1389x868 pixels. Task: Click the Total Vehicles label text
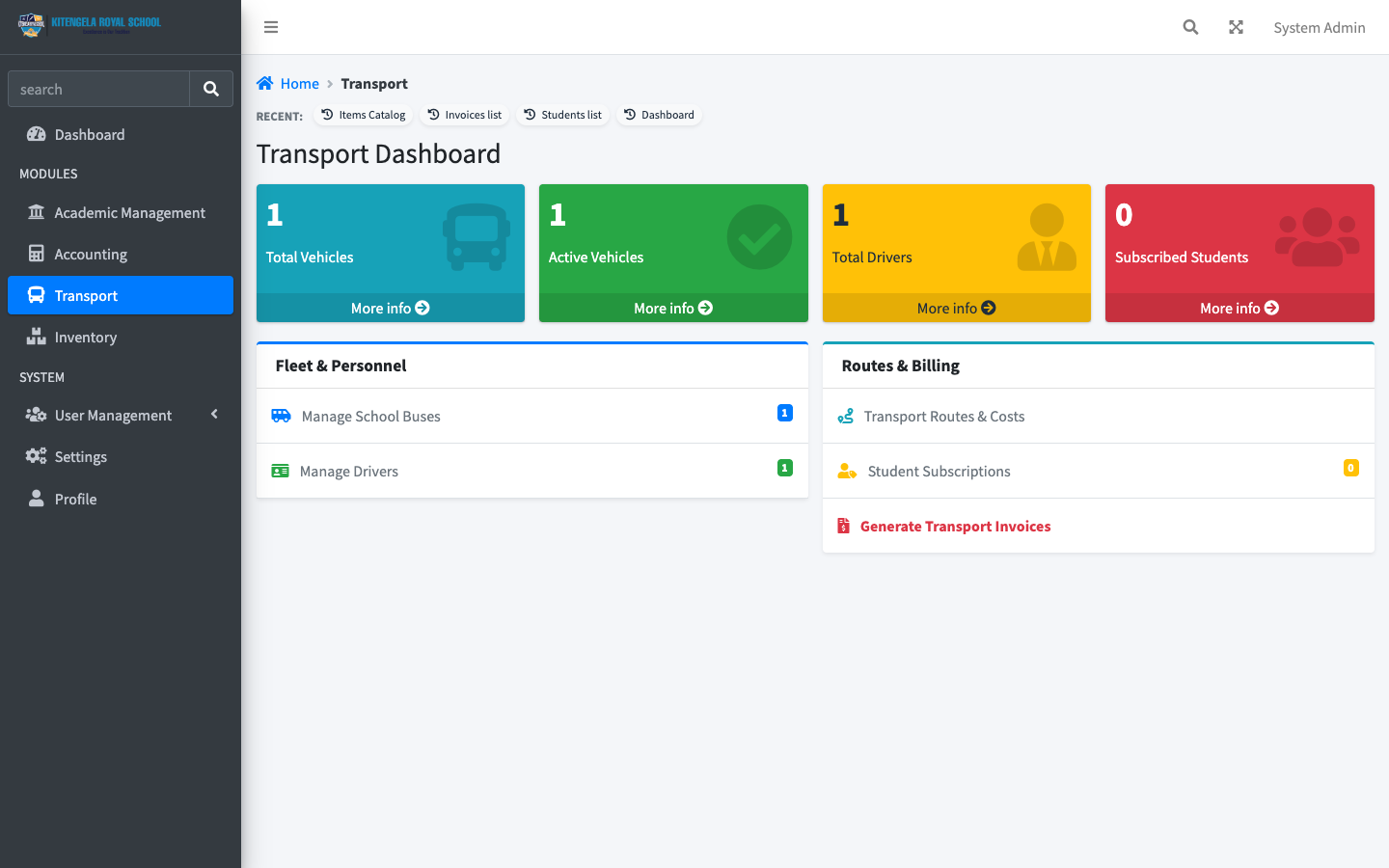click(x=310, y=258)
